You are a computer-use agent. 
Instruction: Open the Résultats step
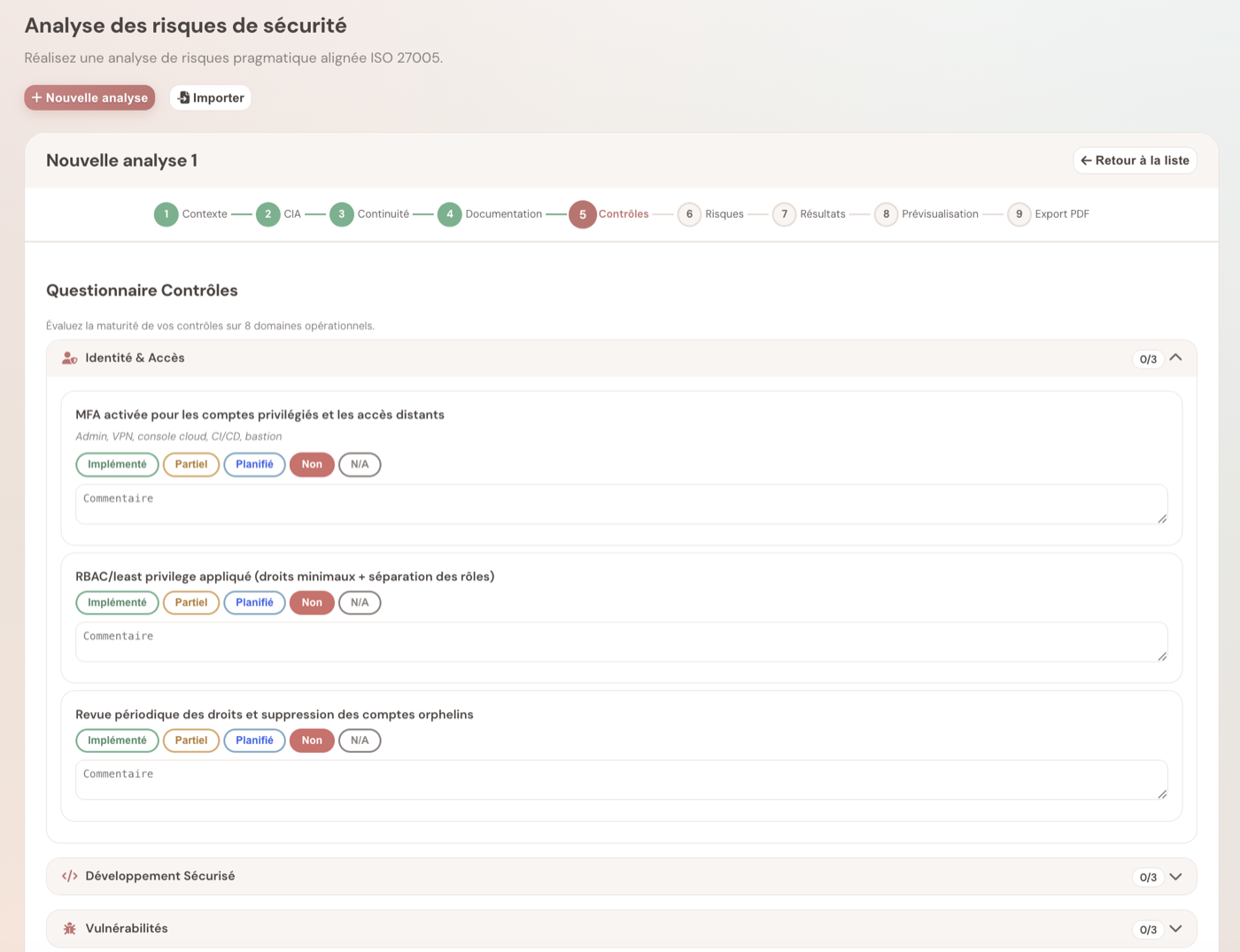822,214
